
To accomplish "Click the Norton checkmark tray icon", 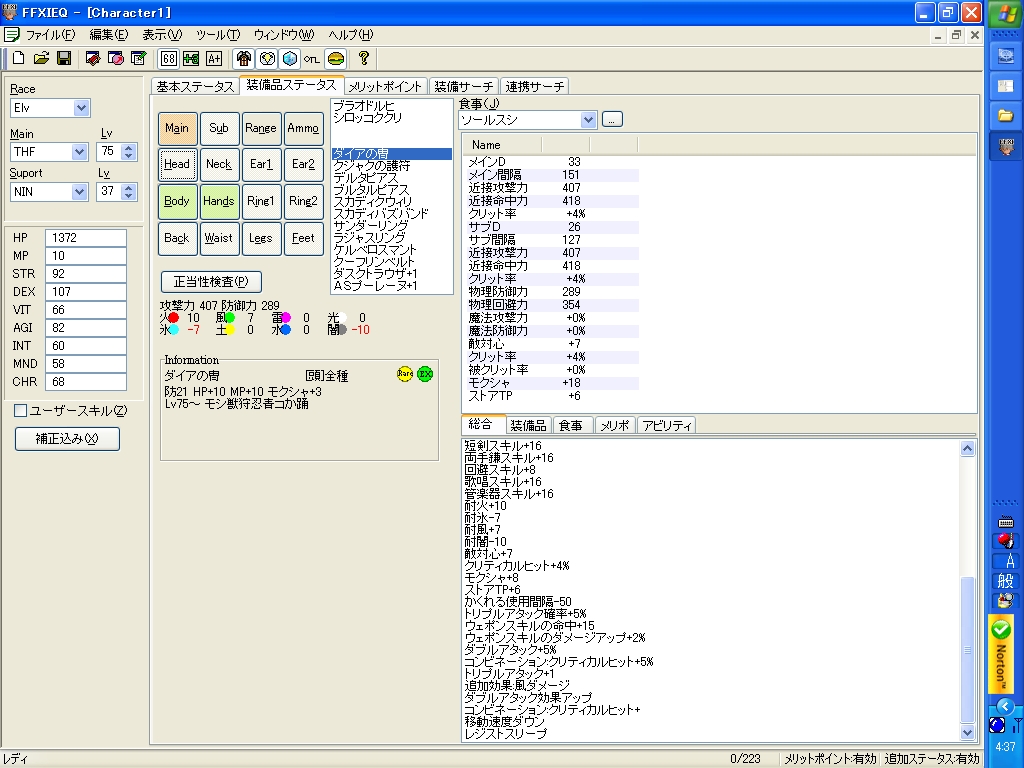I will 1000,629.
